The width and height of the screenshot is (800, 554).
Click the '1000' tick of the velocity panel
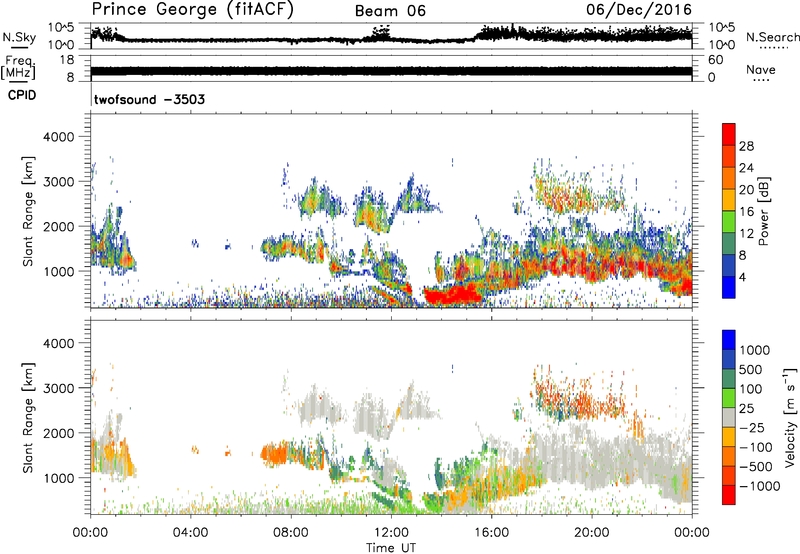pyautogui.click(x=58, y=477)
